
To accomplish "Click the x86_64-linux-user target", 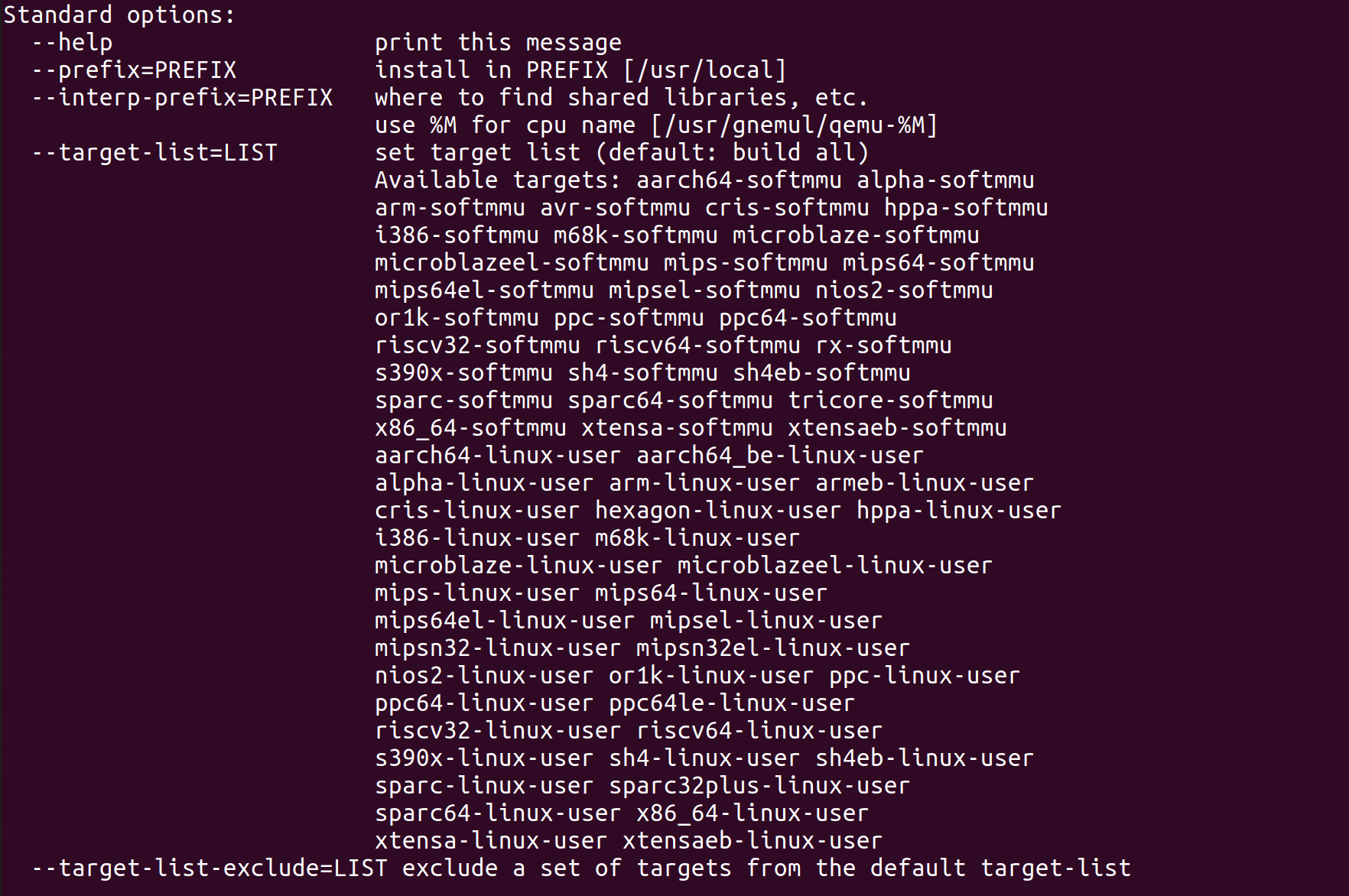I will pyautogui.click(x=753, y=813).
